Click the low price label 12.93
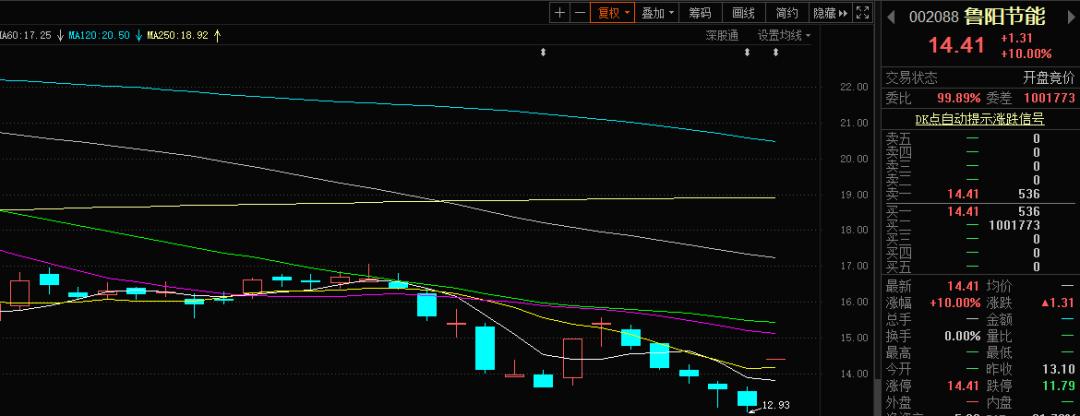Viewport: 1080px width, 416px height. pos(776,405)
